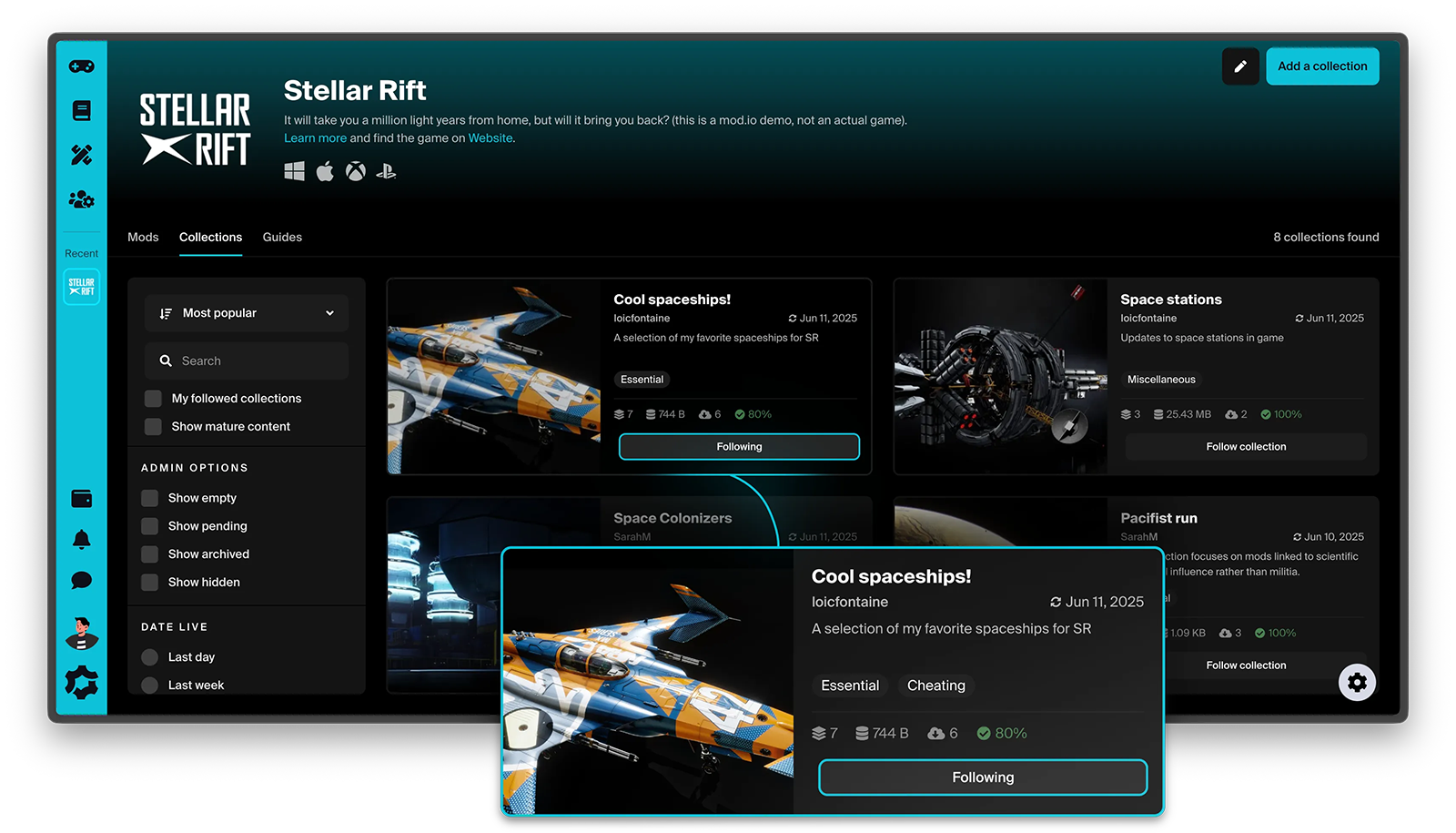
Task: Open the Learn more link
Action: 315,137
